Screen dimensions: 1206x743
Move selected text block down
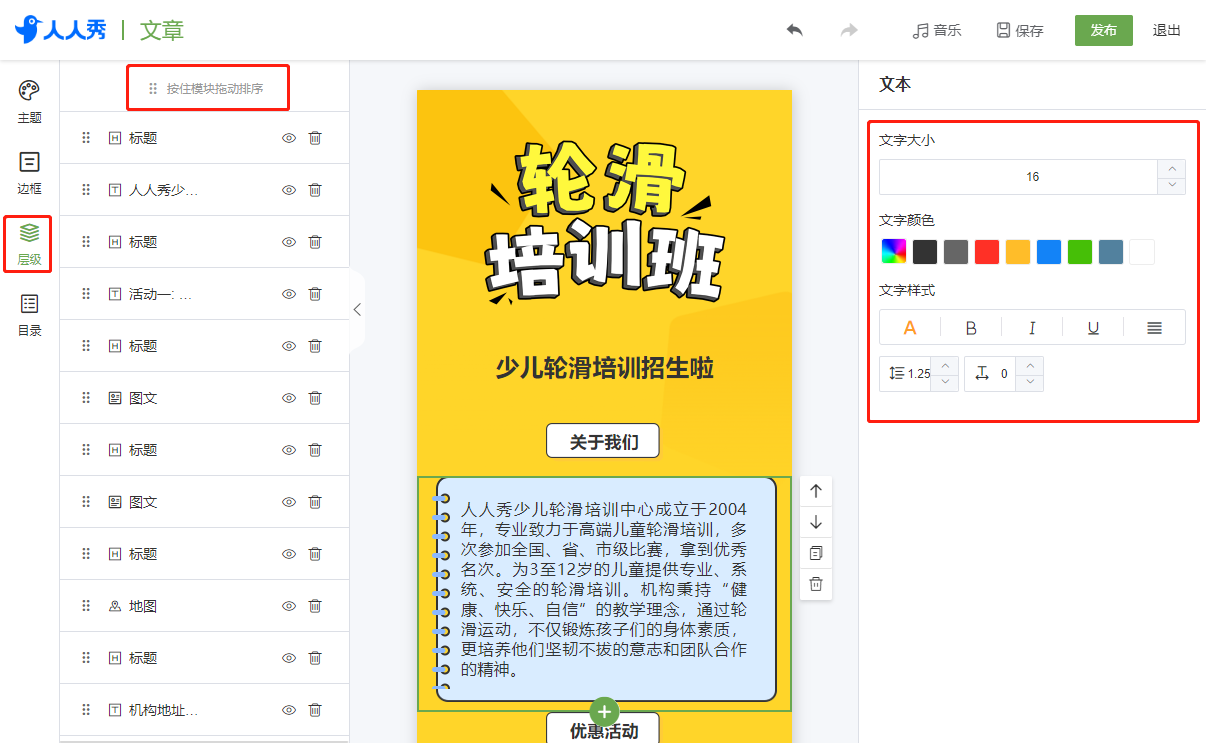(x=816, y=521)
